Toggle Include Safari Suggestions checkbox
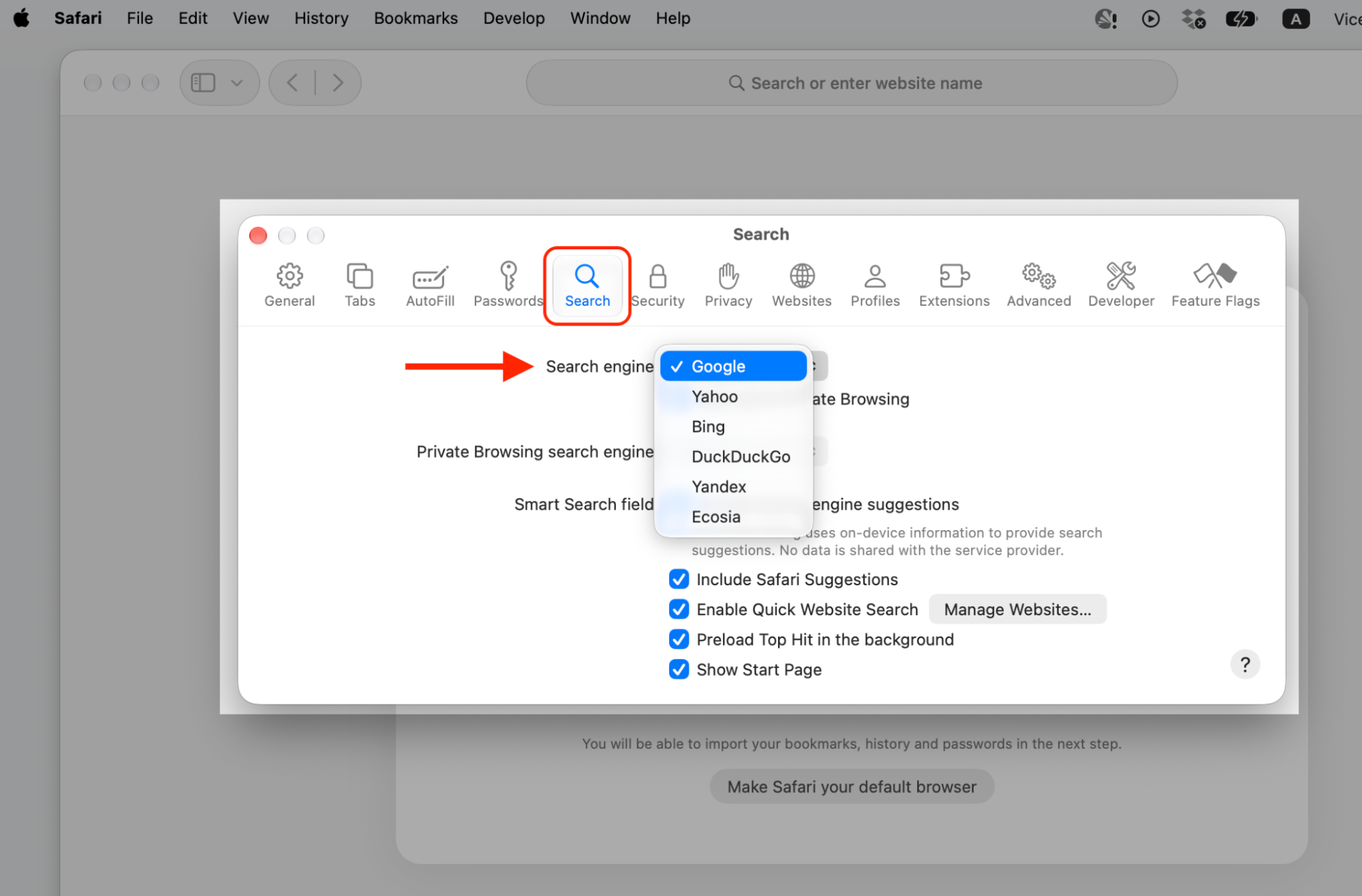This screenshot has height=896, width=1362. click(x=679, y=579)
